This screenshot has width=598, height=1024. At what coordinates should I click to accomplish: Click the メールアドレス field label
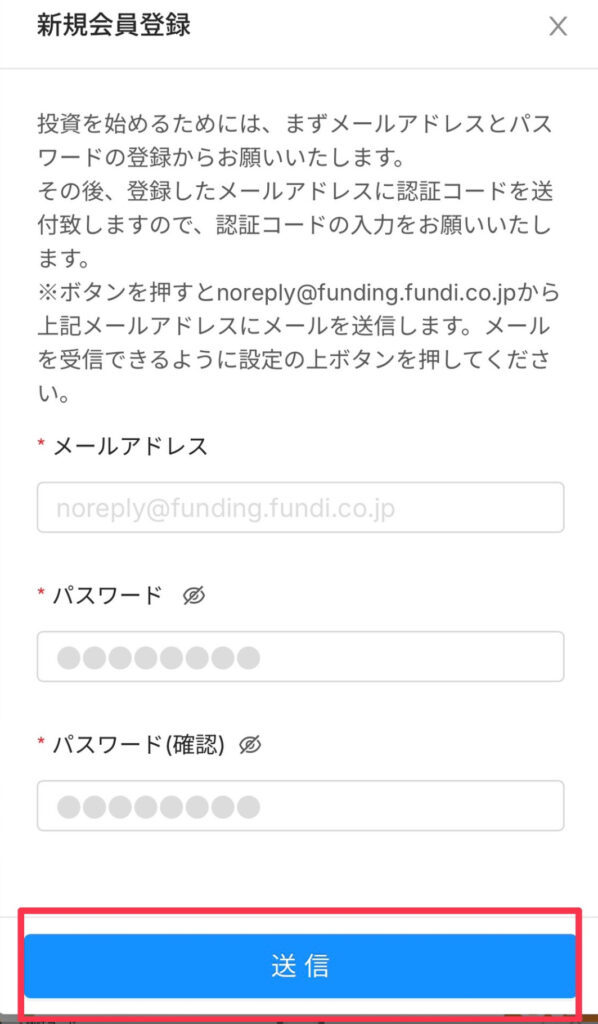pos(130,447)
